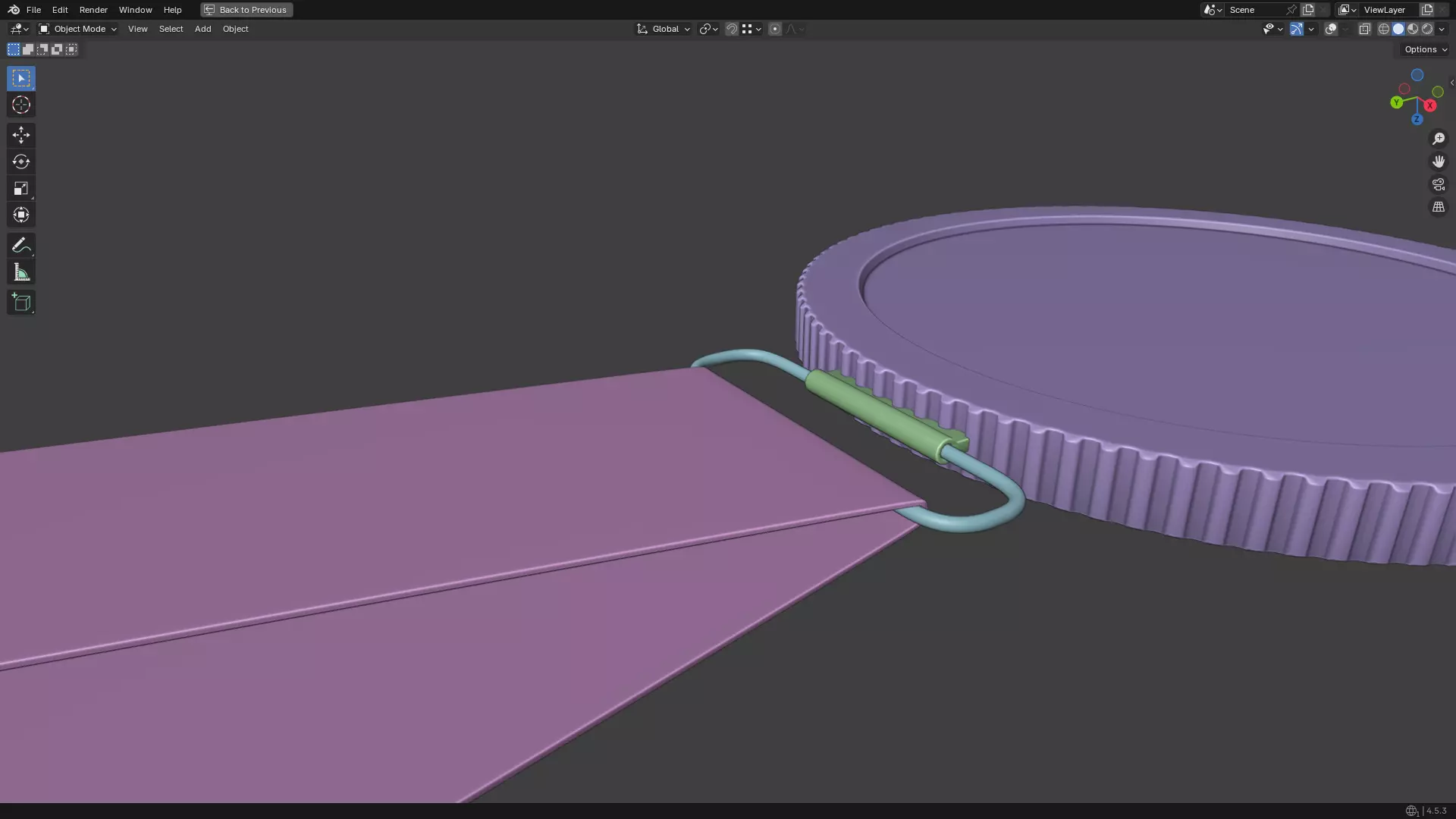Viewport: 1456px width, 819px height.
Task: Activate the Annotate pencil tool
Action: click(20, 245)
